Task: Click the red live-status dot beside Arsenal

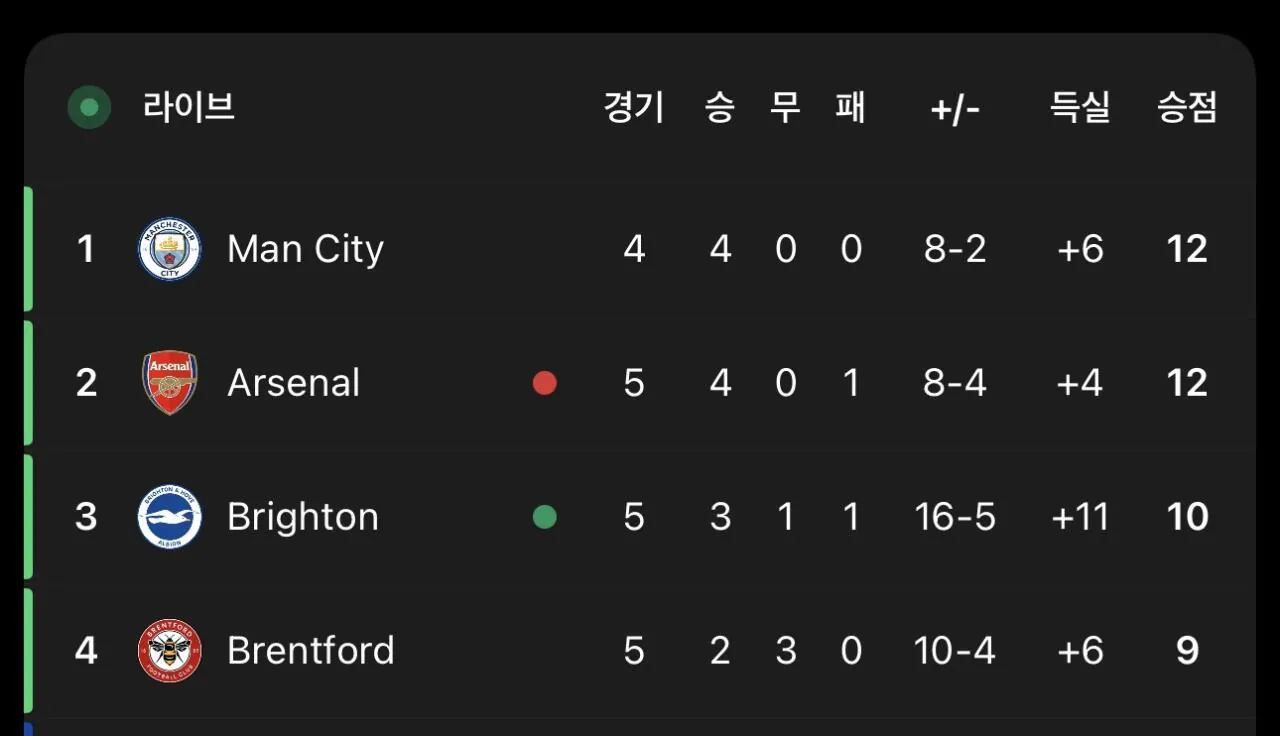Action: point(544,383)
